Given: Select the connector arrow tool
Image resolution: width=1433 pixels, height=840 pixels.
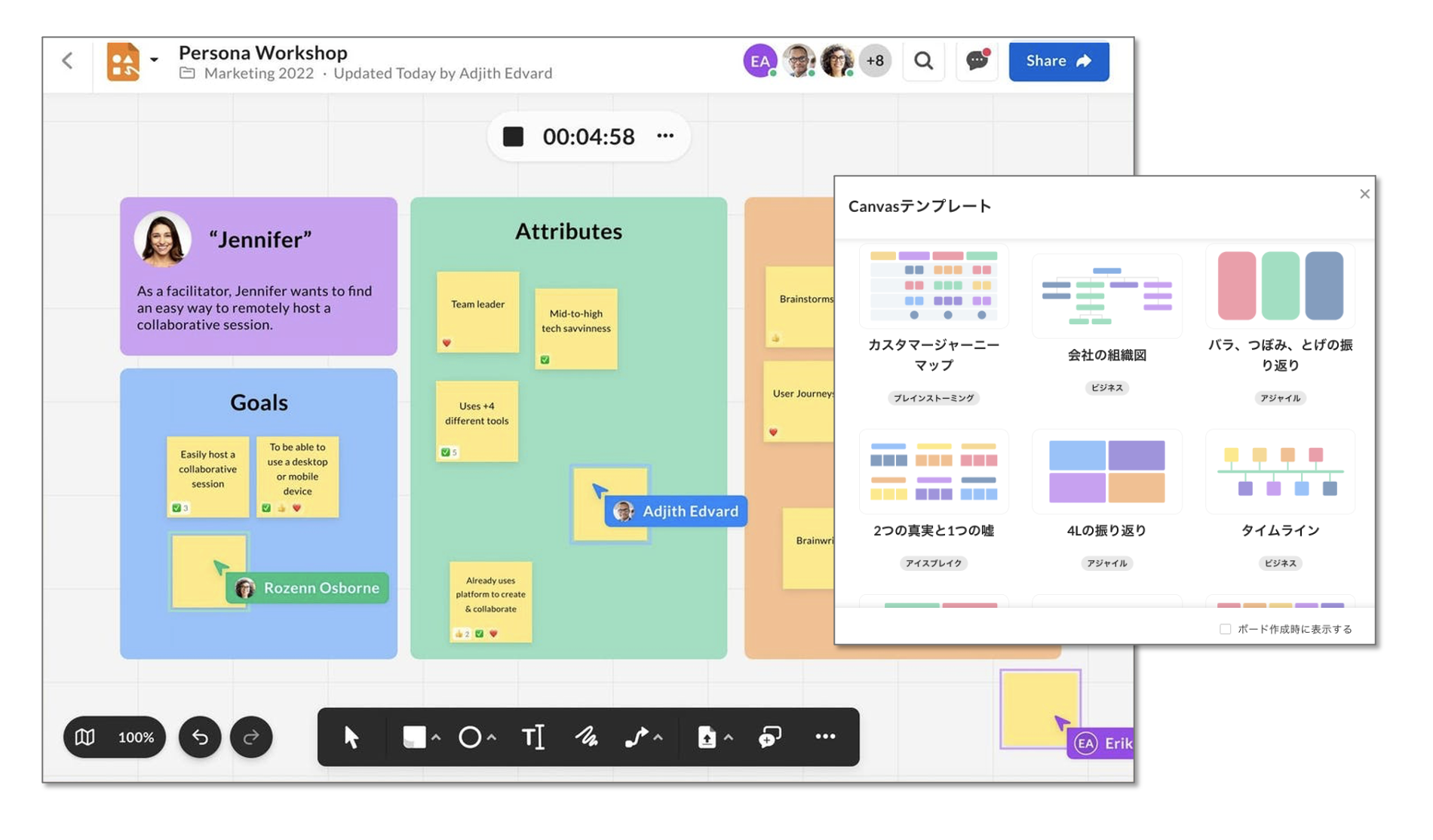Looking at the screenshot, I should click(637, 737).
